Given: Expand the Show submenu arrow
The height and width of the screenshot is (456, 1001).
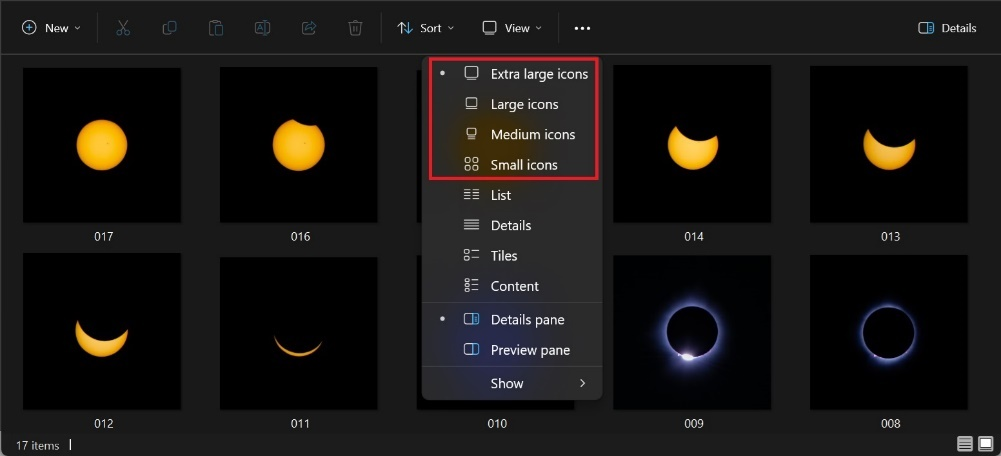Looking at the screenshot, I should point(582,383).
